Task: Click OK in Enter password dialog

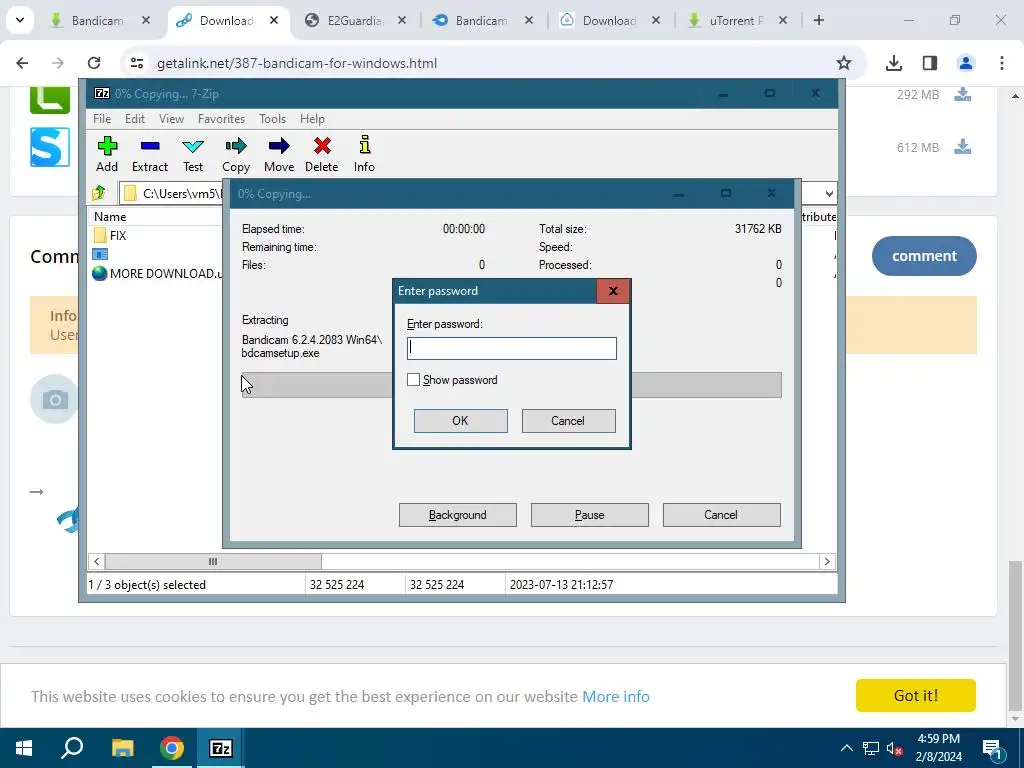Action: tap(460, 421)
